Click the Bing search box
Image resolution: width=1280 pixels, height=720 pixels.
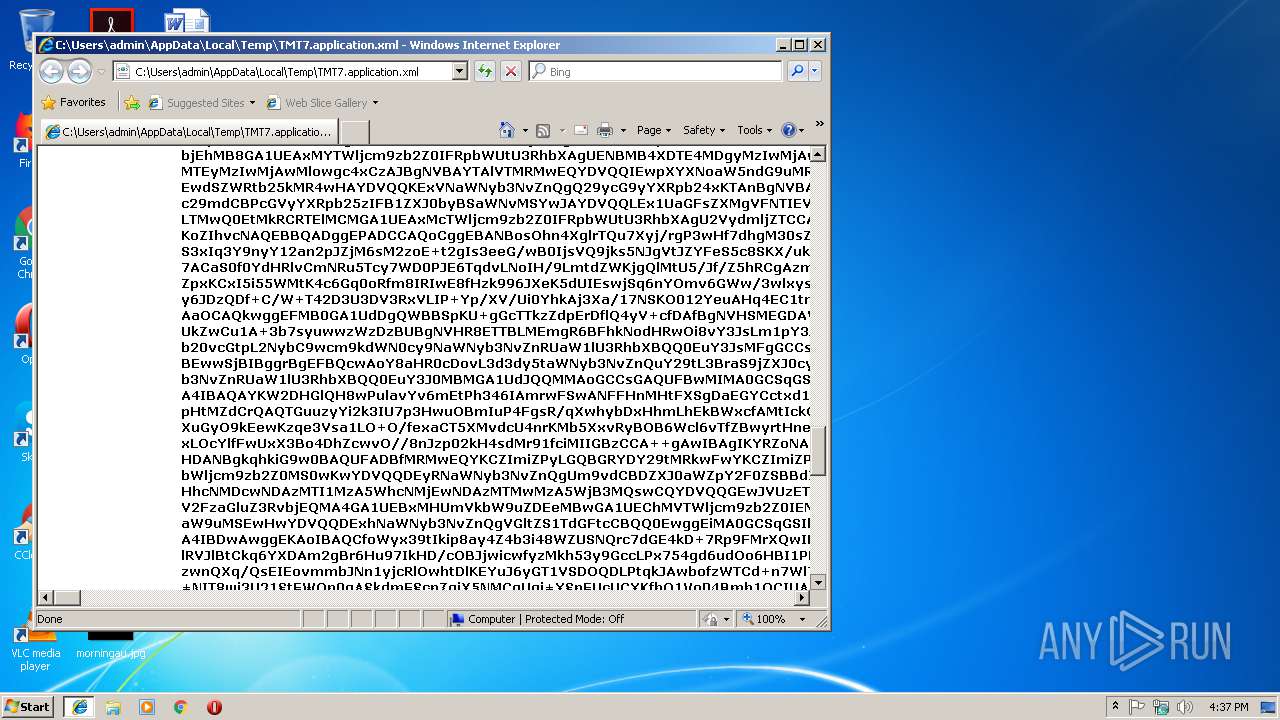656,71
